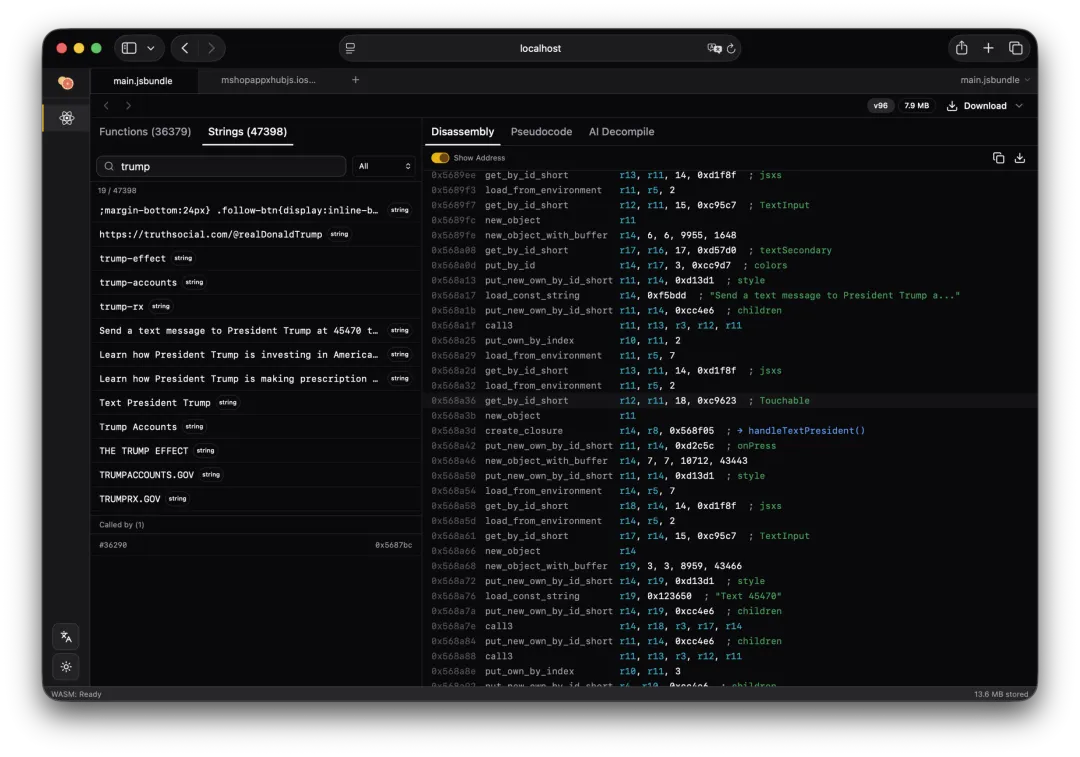1080x757 pixels.
Task: Switch to mshopappxhubjs.ios file tab
Action: 268,80
